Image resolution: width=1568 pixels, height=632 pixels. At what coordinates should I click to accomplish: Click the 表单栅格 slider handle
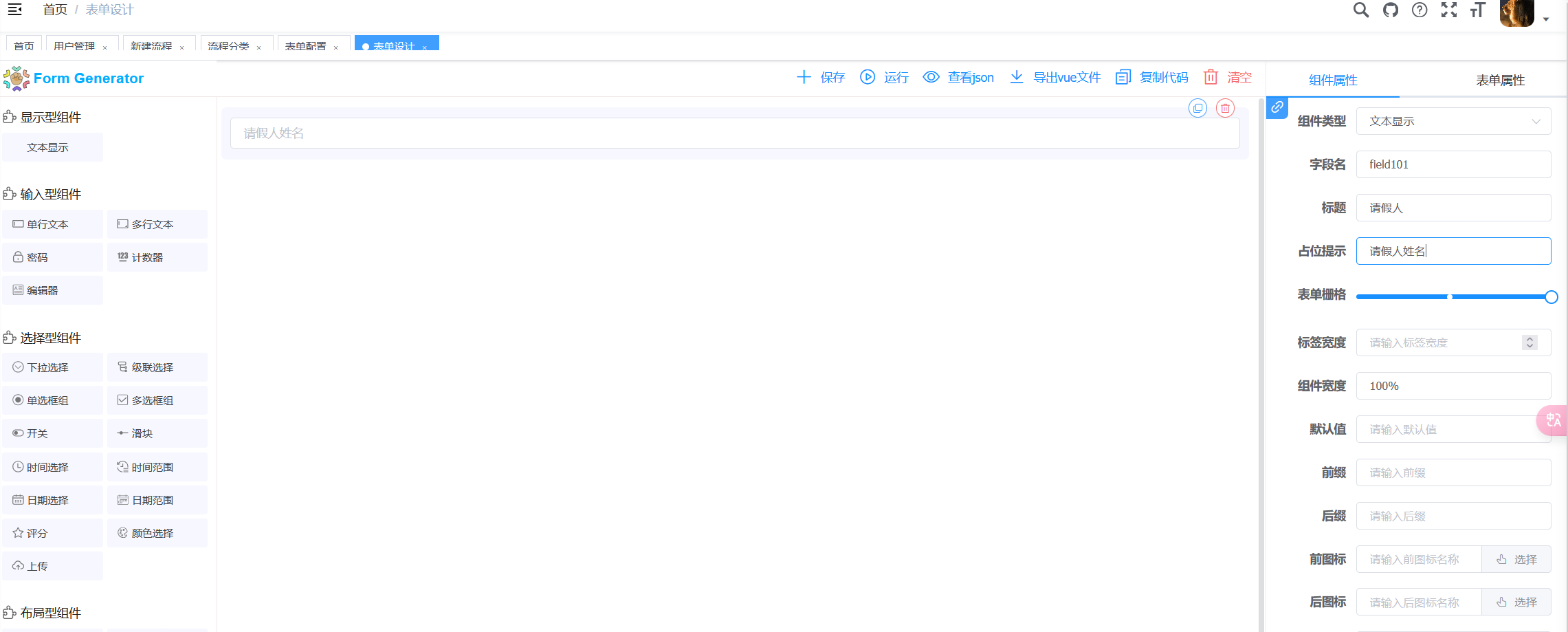(1552, 297)
